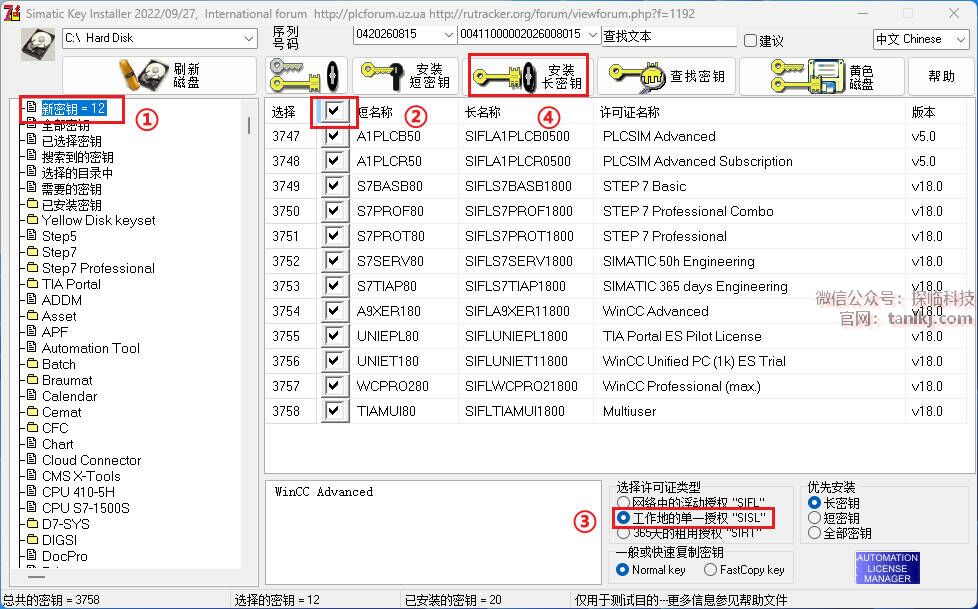Click the WinCC Advanced description text box
This screenshot has height=609, width=978.
(x=433, y=532)
